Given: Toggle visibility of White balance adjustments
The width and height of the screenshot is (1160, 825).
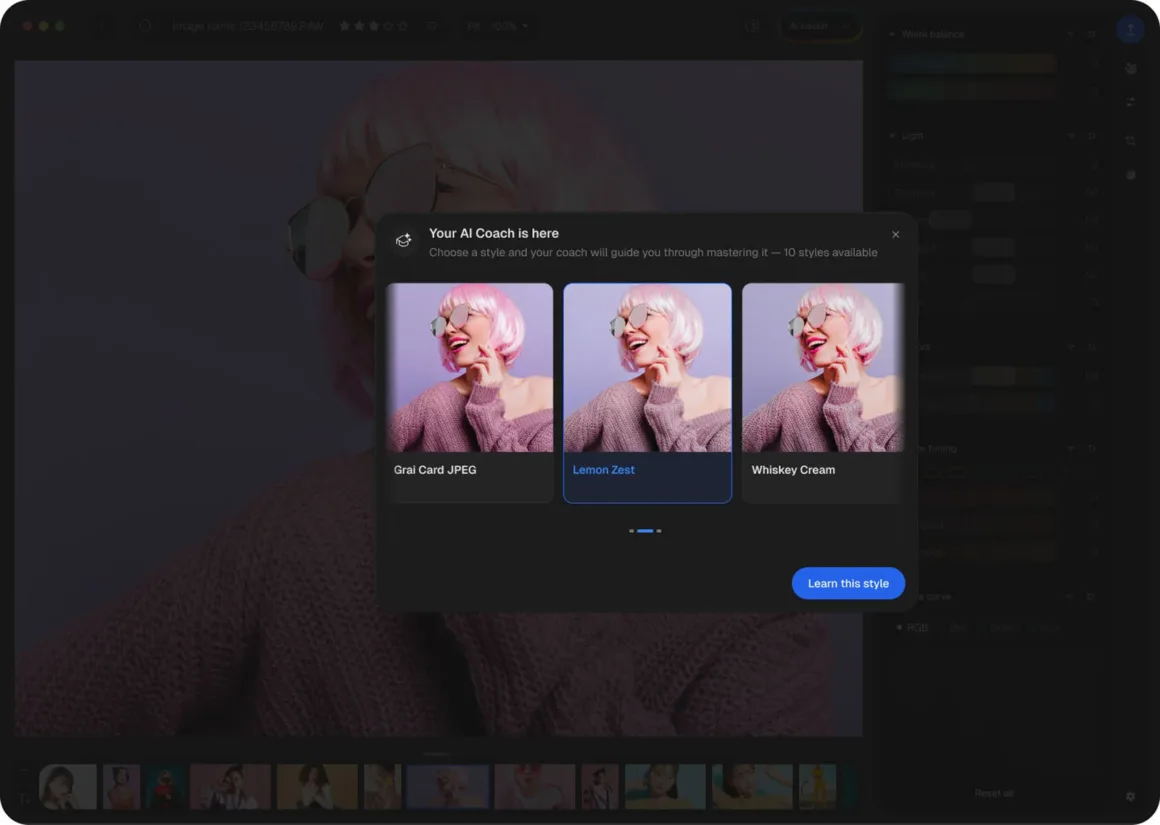Looking at the screenshot, I should click(1070, 34).
